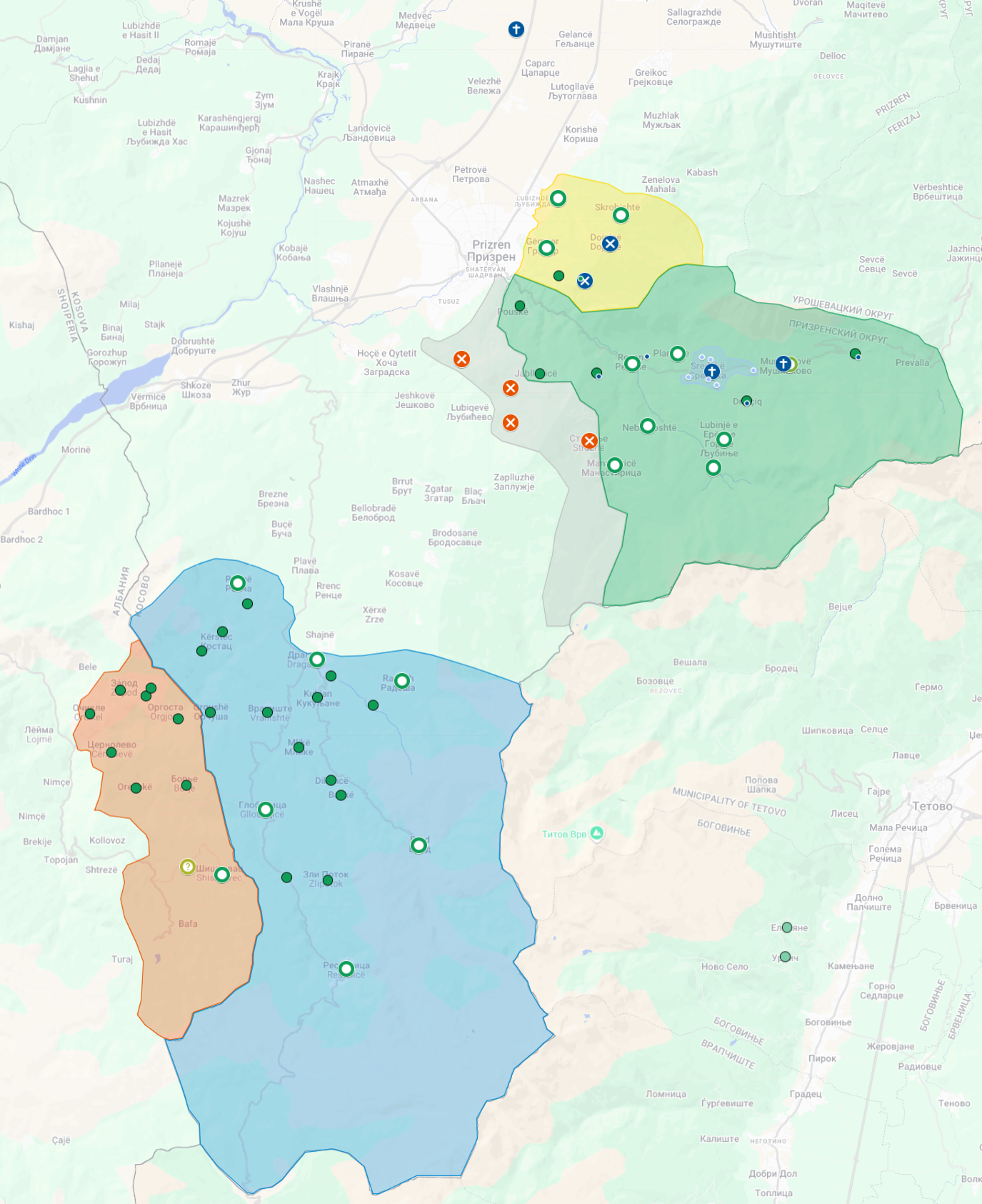
Task: Click the Kushnin place label
Action: point(90,100)
